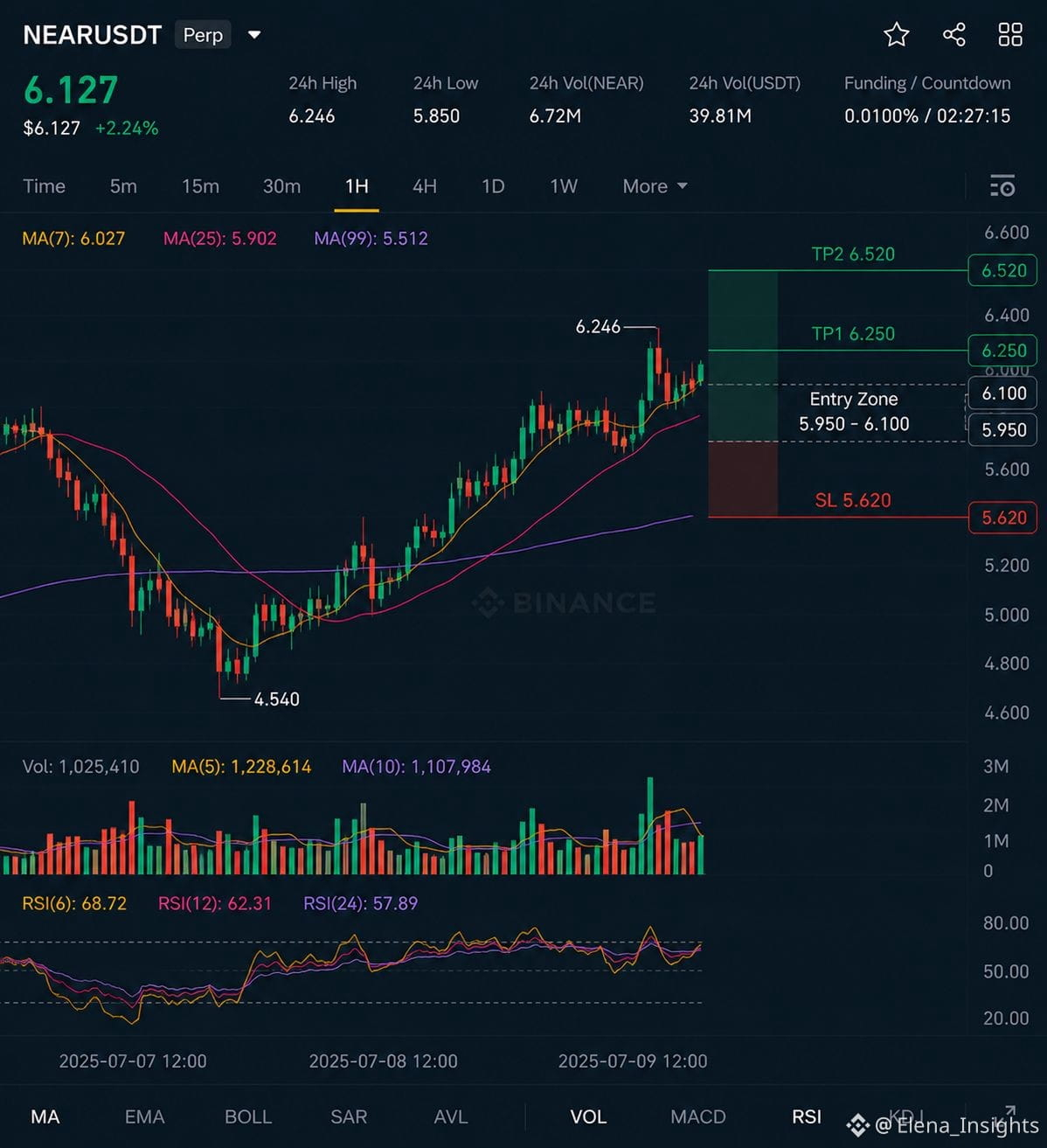The width and height of the screenshot is (1047, 1148).
Task: Toggle the MACD sub-indicator
Action: (698, 1117)
